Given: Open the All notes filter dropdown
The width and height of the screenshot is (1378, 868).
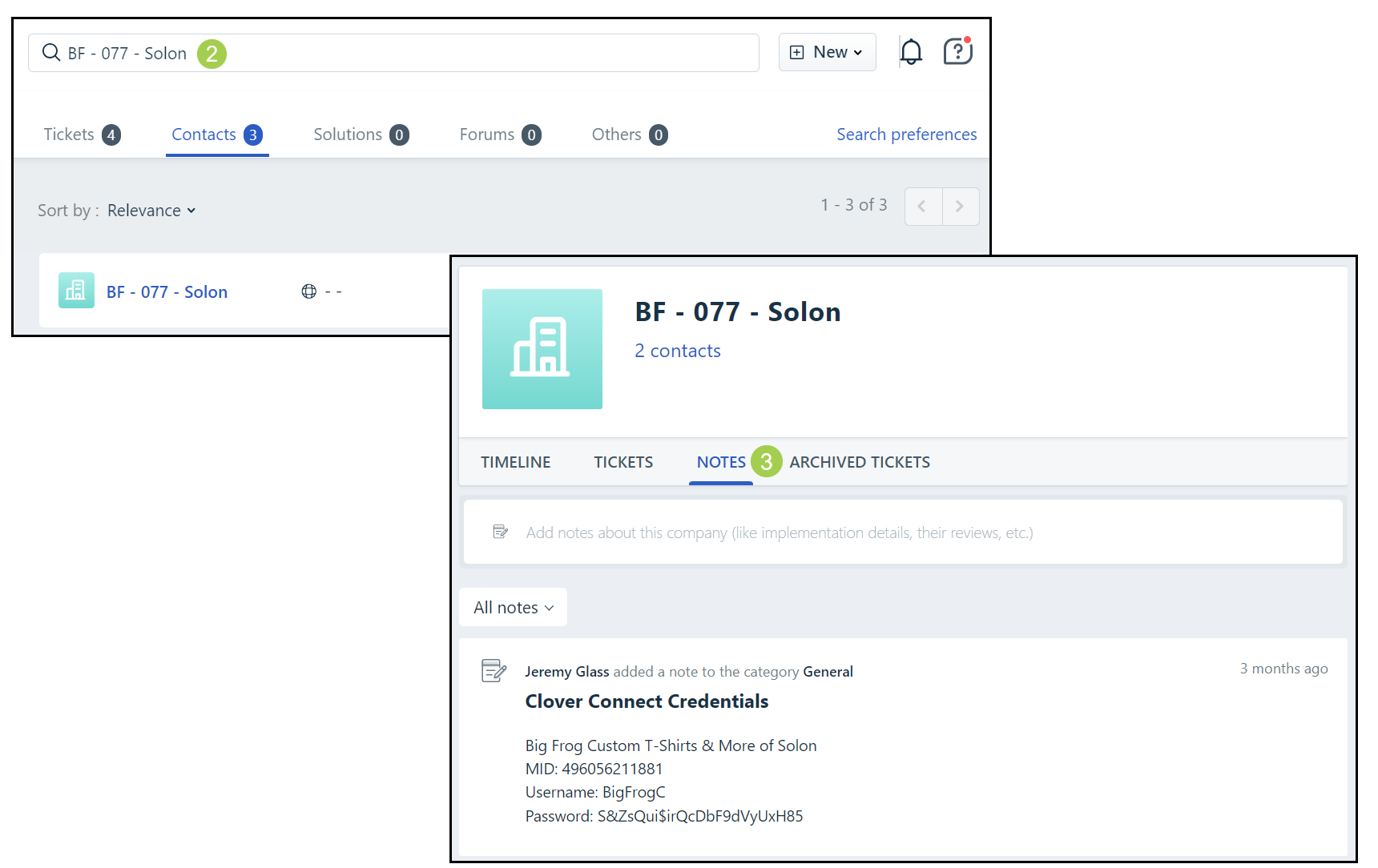Looking at the screenshot, I should click(514, 607).
